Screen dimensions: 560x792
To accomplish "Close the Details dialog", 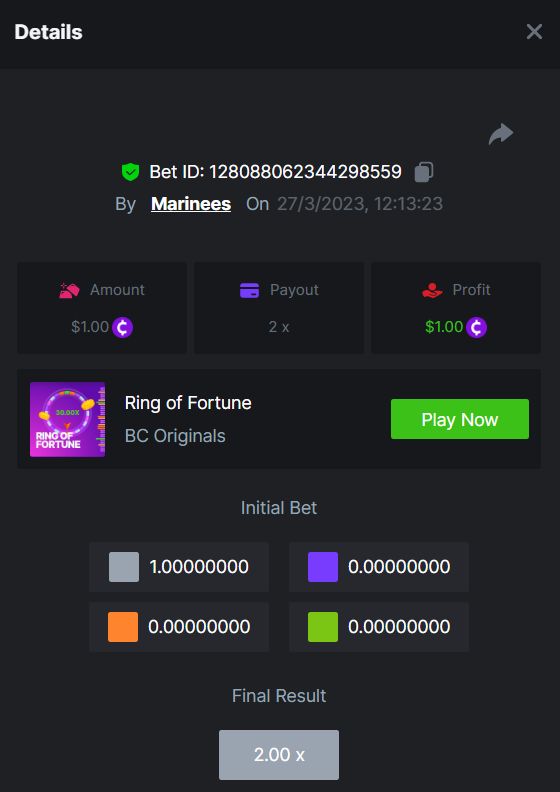I will [534, 32].
